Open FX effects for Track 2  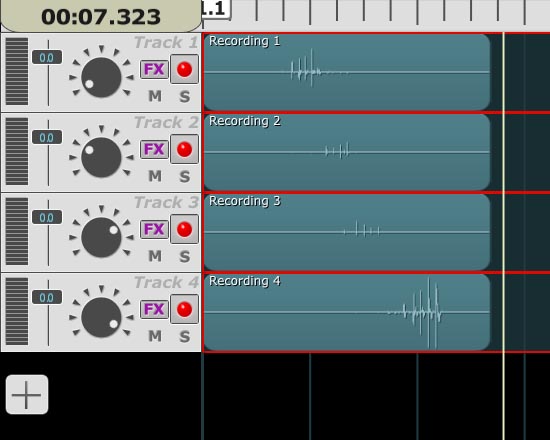(154, 149)
